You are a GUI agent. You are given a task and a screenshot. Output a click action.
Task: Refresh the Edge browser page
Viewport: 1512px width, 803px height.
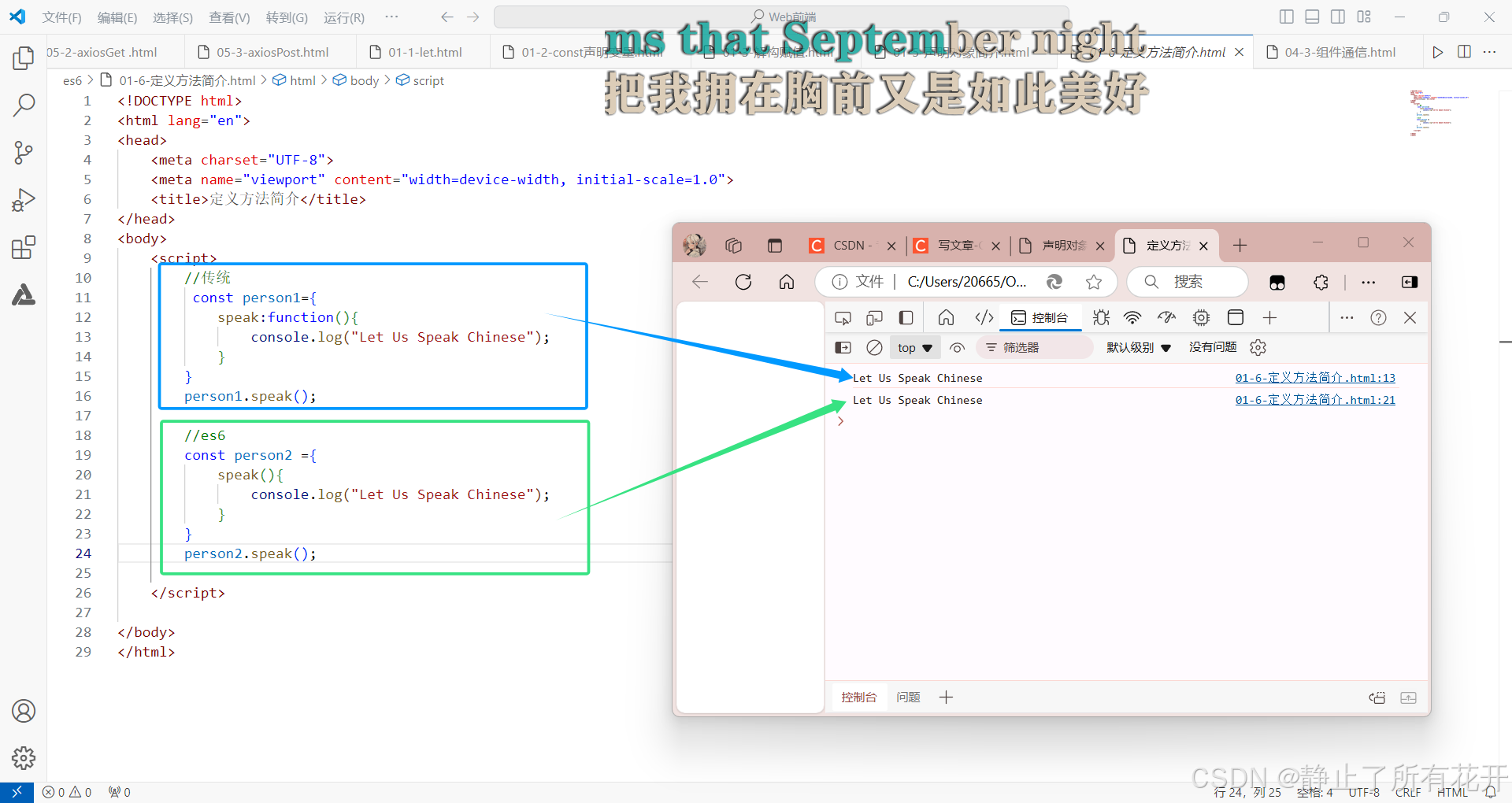pyautogui.click(x=743, y=282)
